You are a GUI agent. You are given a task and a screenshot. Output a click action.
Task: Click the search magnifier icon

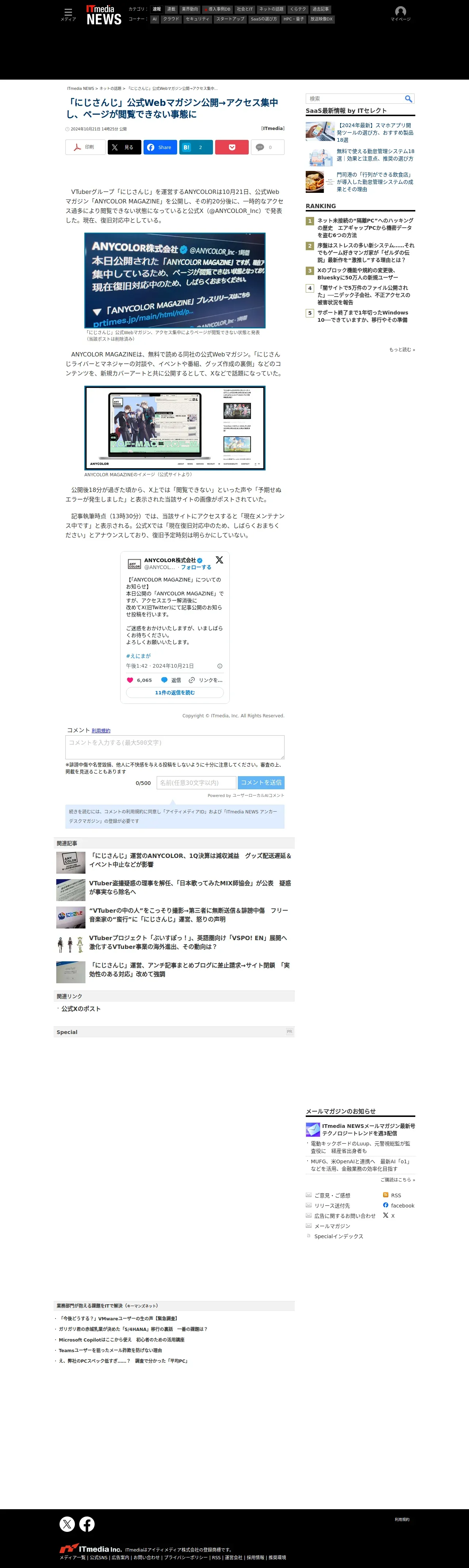point(409,99)
